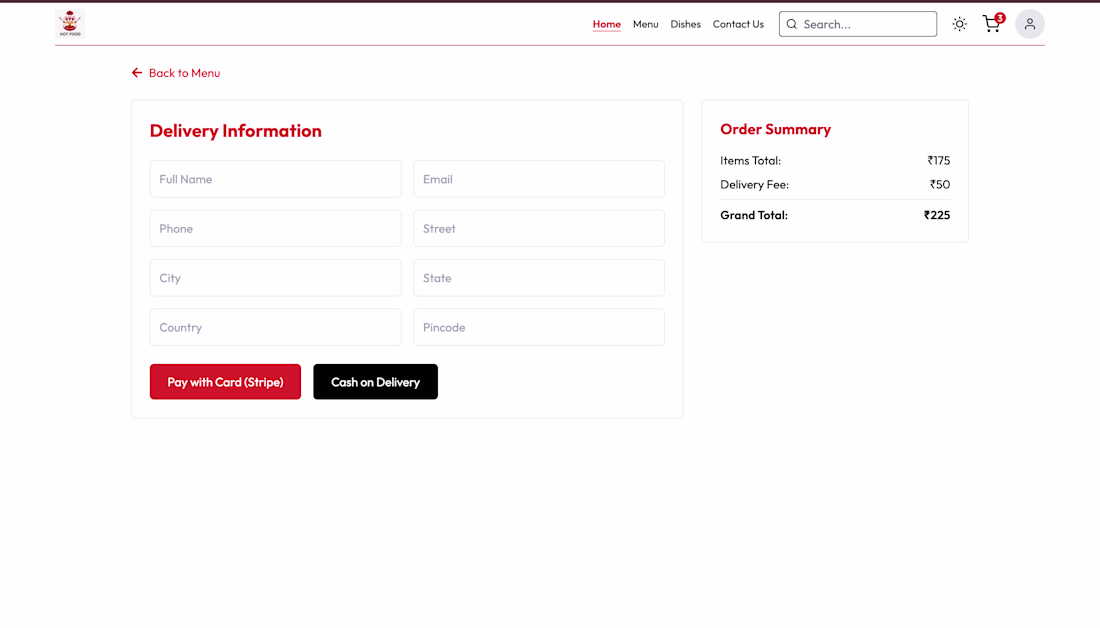Click the Pincode field
The image size is (1100, 628).
(x=539, y=327)
